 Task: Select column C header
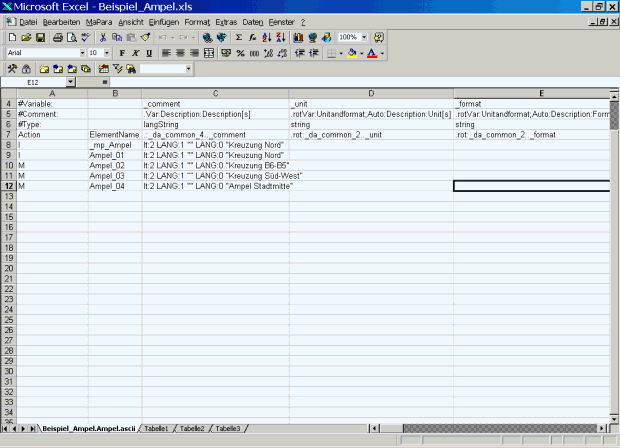coord(215,93)
